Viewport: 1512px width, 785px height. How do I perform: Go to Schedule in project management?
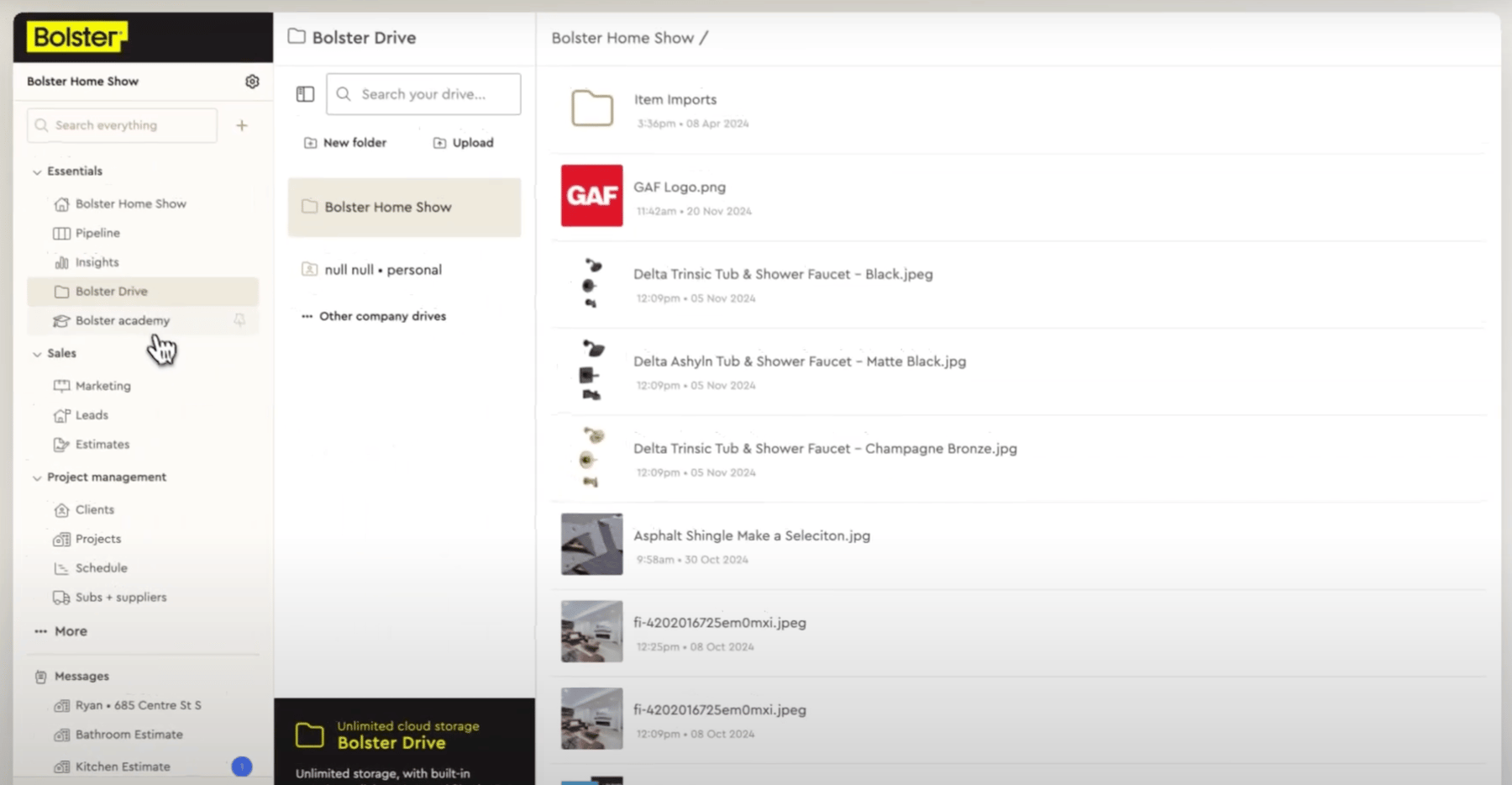pyautogui.click(x=101, y=568)
